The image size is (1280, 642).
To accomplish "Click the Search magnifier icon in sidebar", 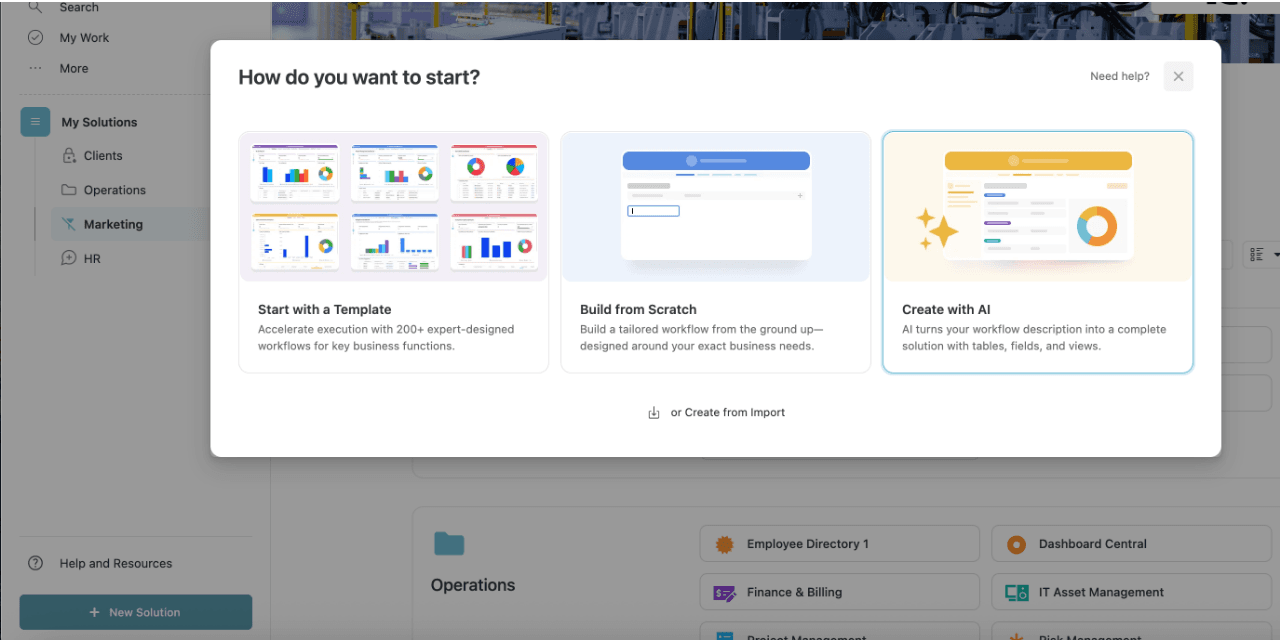I will [35, 7].
